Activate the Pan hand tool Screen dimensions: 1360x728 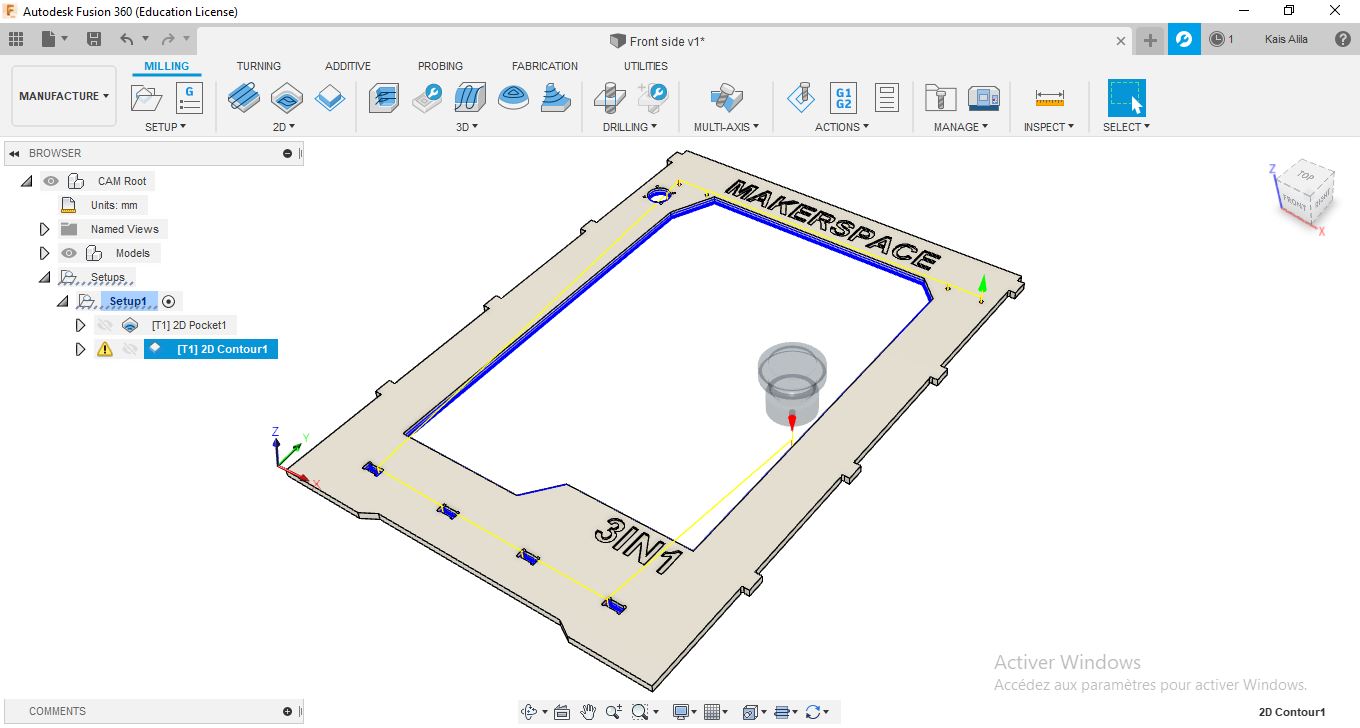point(588,712)
